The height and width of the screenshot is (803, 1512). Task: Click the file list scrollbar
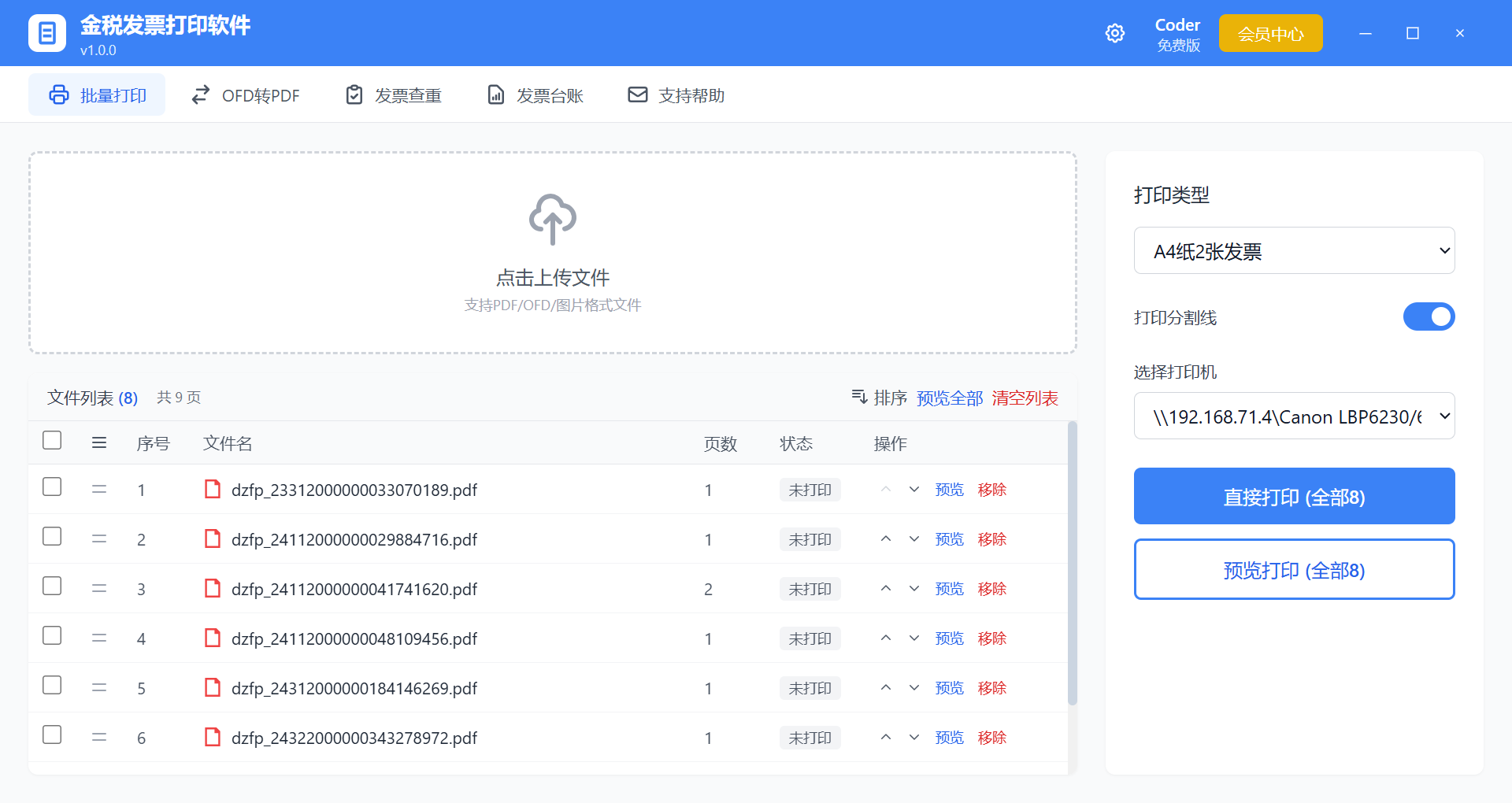(x=1072, y=551)
